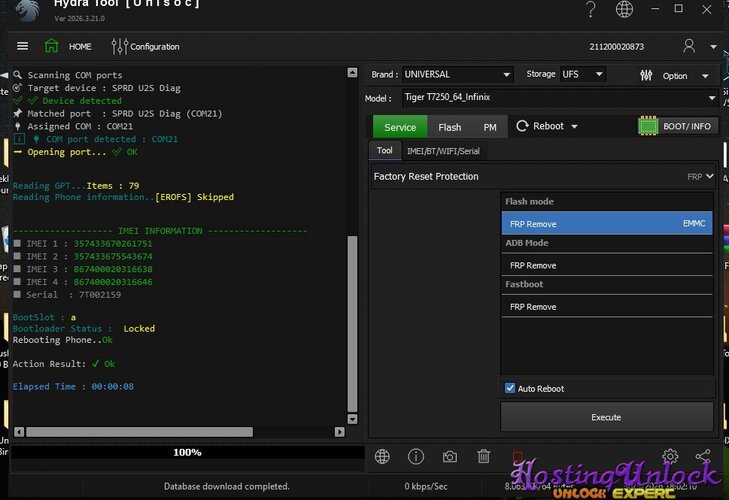
Task: Switch to the IMEI/BT/WIFI/Serial tab
Action: (442, 151)
